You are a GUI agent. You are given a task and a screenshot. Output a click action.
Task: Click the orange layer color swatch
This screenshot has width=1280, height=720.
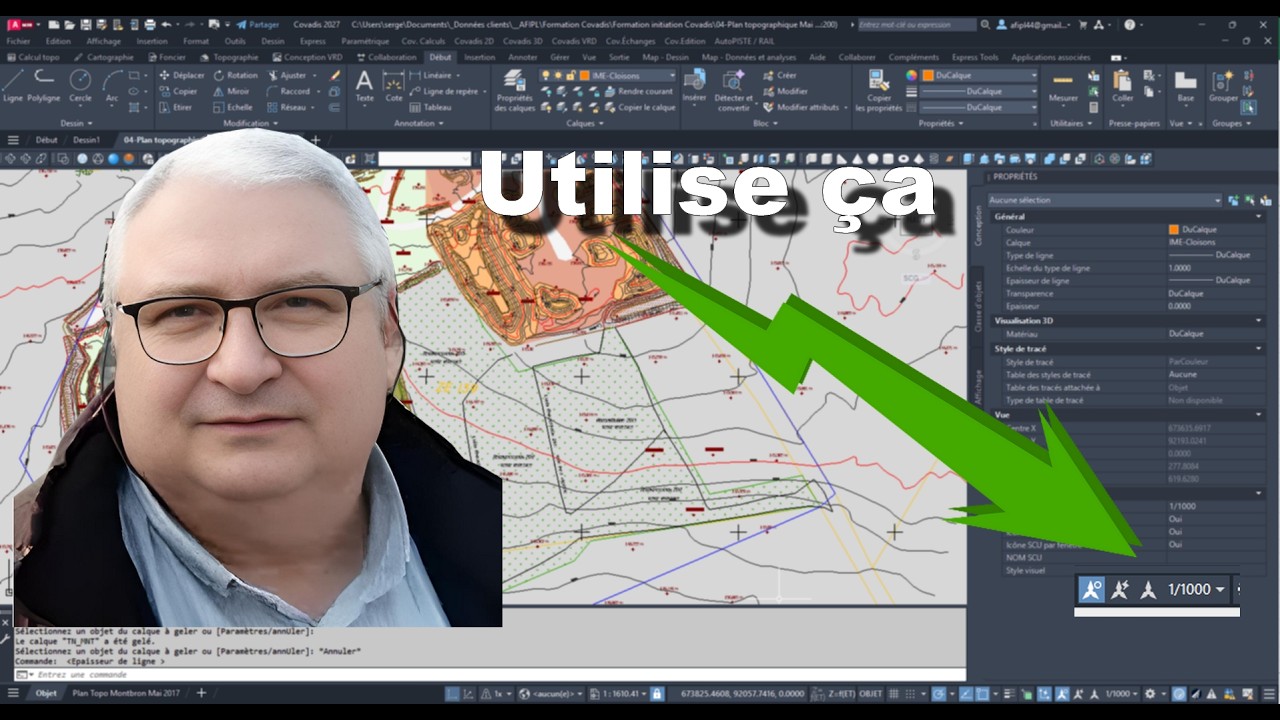(584, 75)
